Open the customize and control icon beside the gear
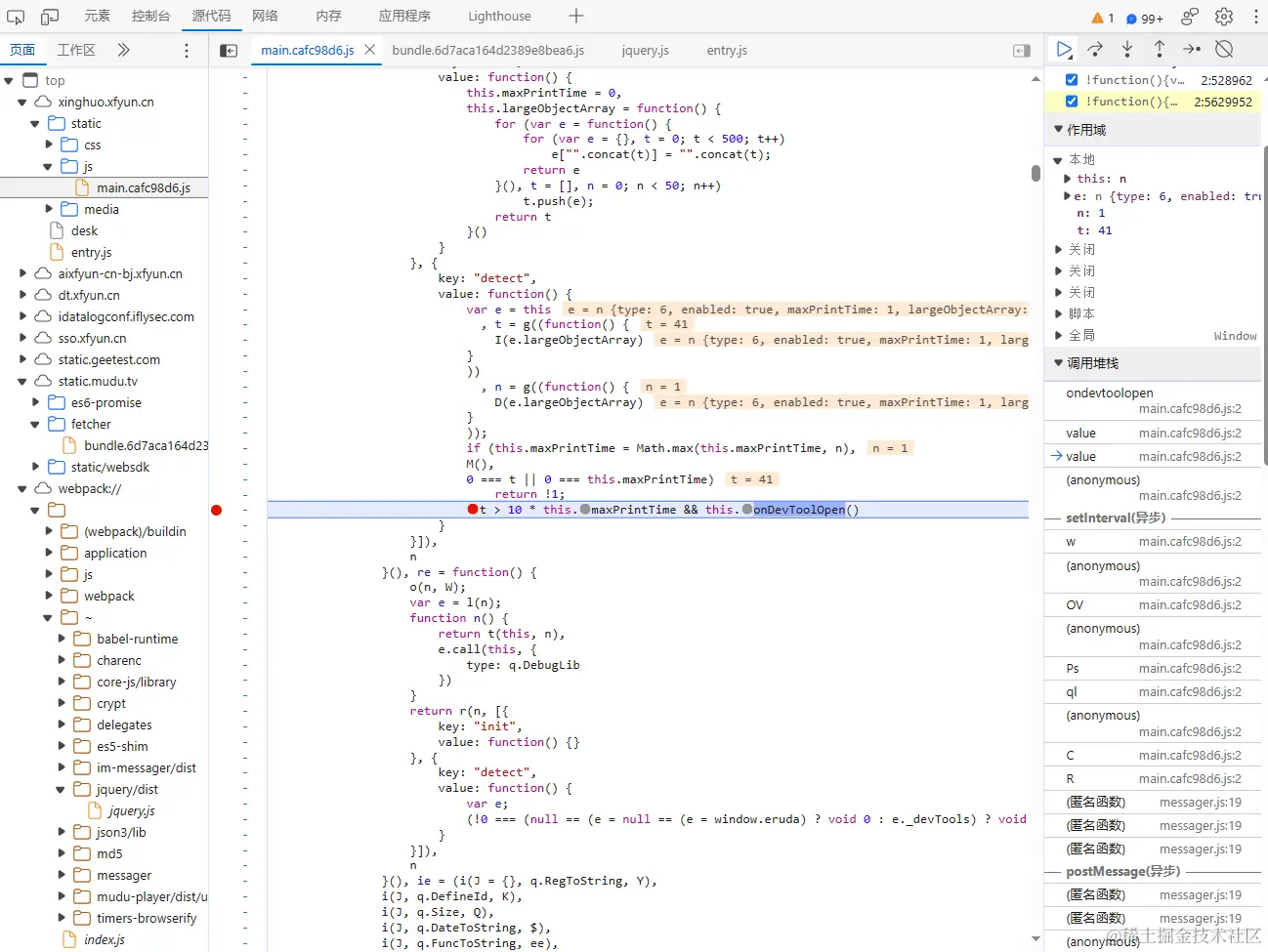 pos(1190,17)
